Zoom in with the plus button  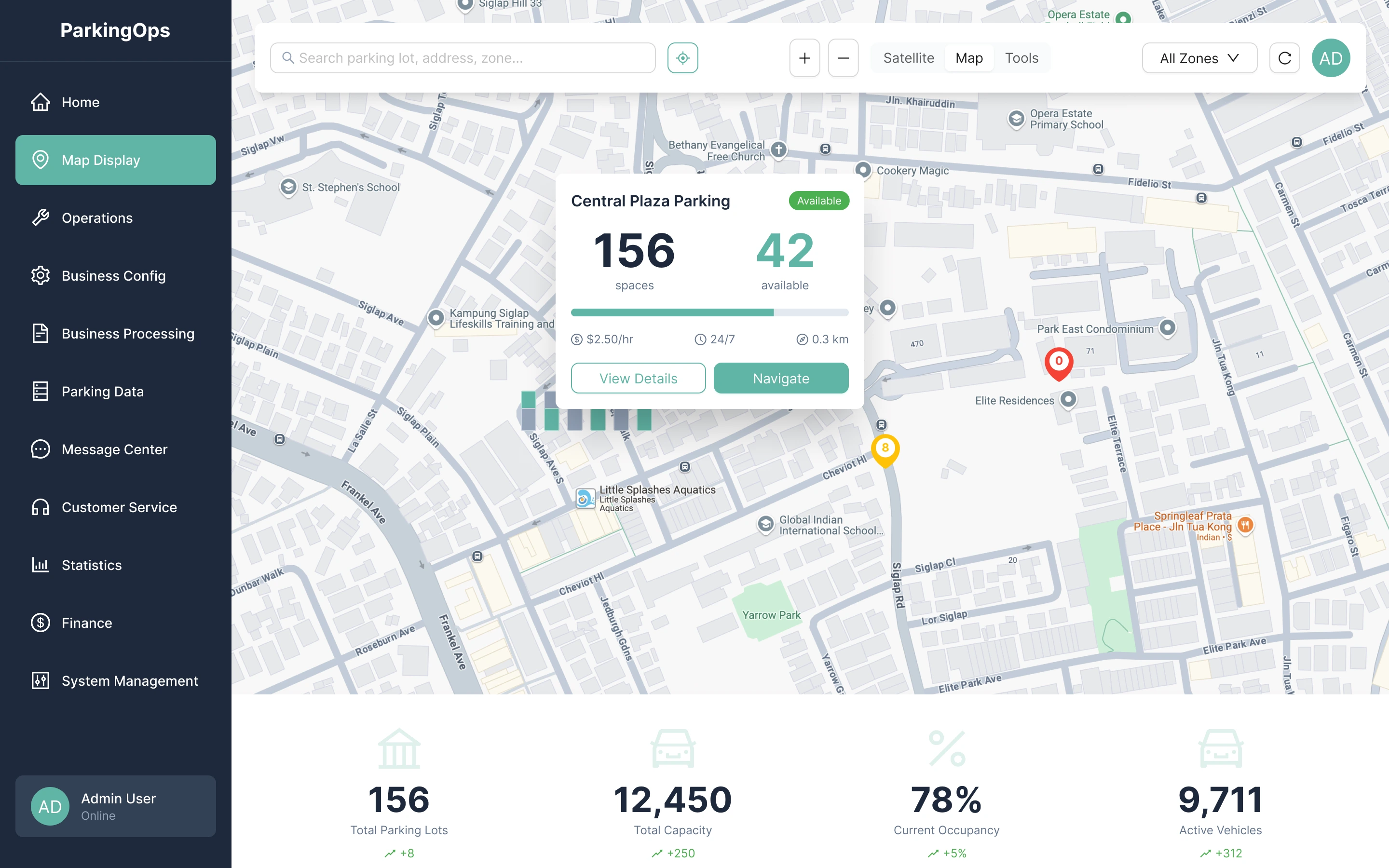pos(804,58)
